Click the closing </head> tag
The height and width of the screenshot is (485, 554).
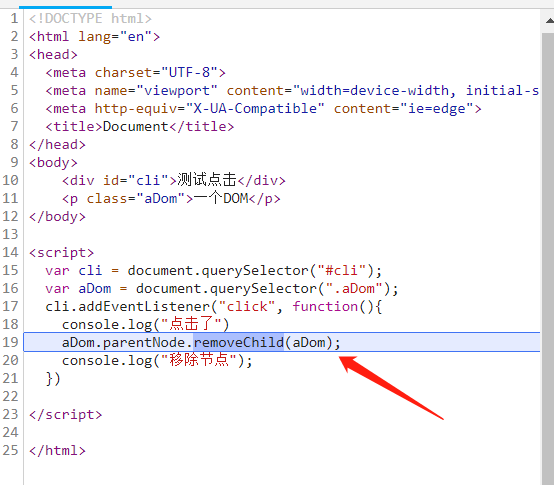[57, 144]
